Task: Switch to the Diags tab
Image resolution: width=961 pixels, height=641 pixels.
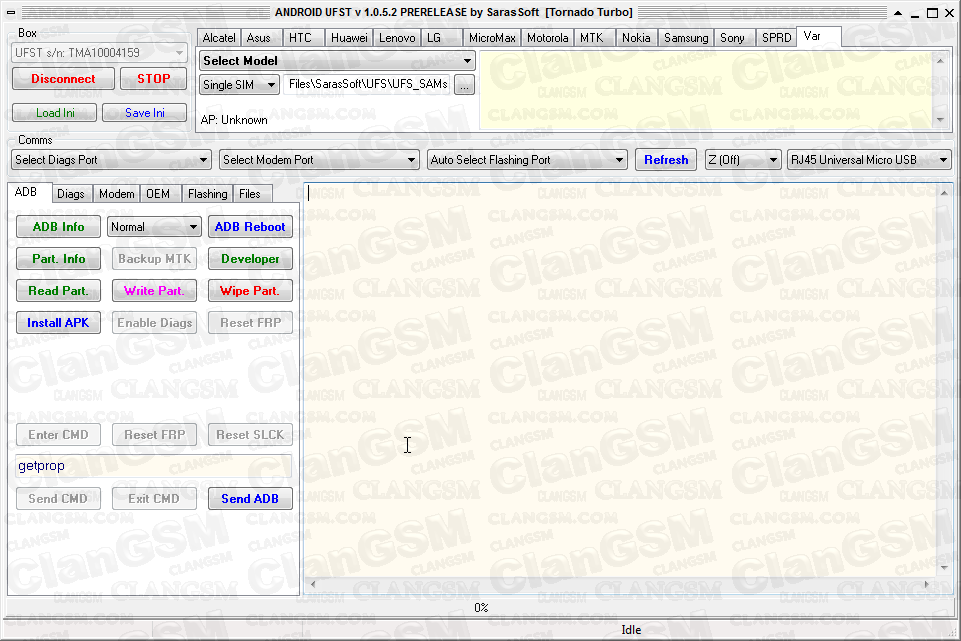Action: [71, 194]
